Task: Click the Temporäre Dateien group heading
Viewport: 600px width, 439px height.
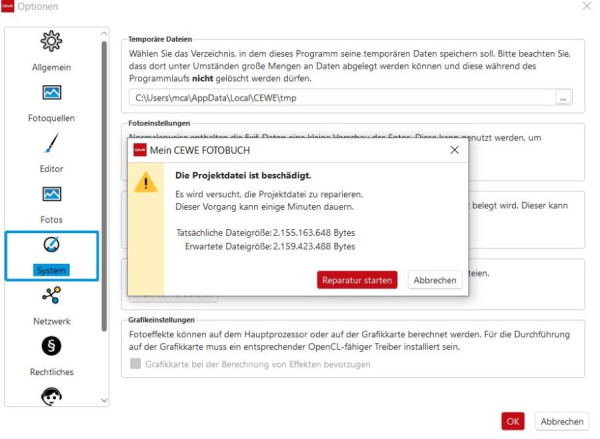Action: pyautogui.click(x=160, y=39)
